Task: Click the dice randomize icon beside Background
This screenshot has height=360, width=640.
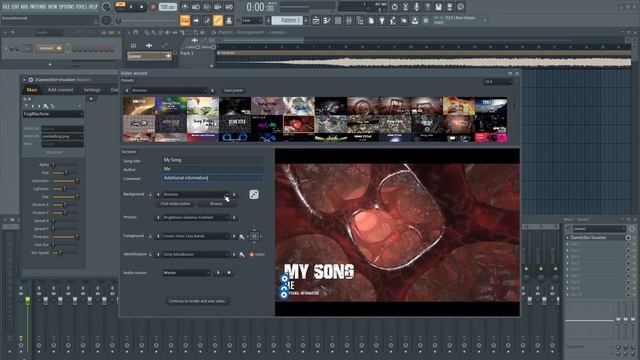Action: pyautogui.click(x=254, y=195)
